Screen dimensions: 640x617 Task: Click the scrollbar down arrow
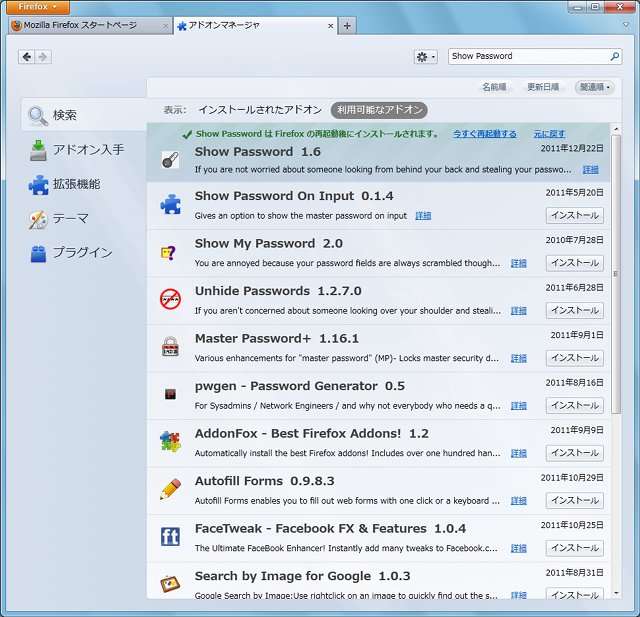click(616, 593)
